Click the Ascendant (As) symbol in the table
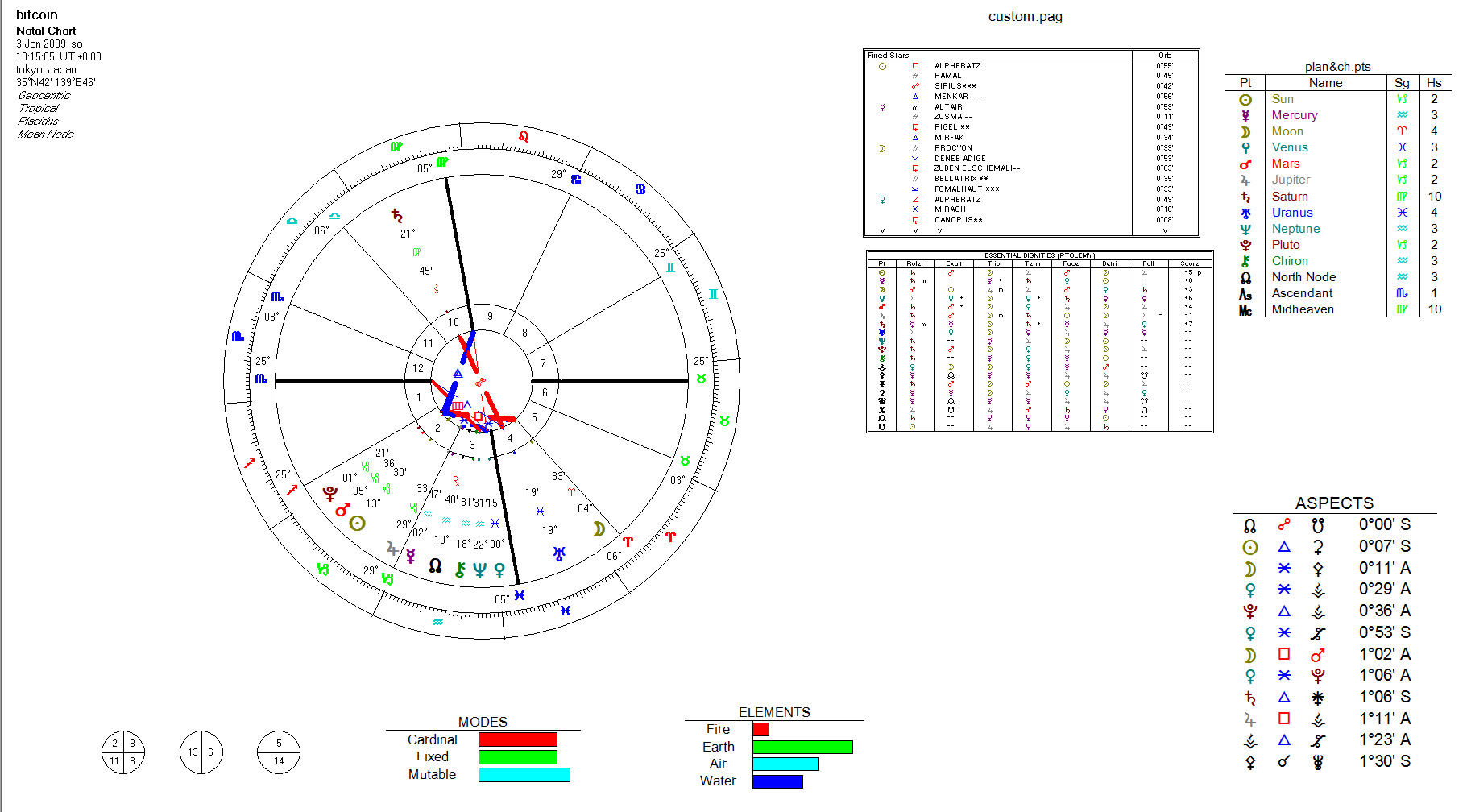1467x812 pixels. click(1245, 293)
